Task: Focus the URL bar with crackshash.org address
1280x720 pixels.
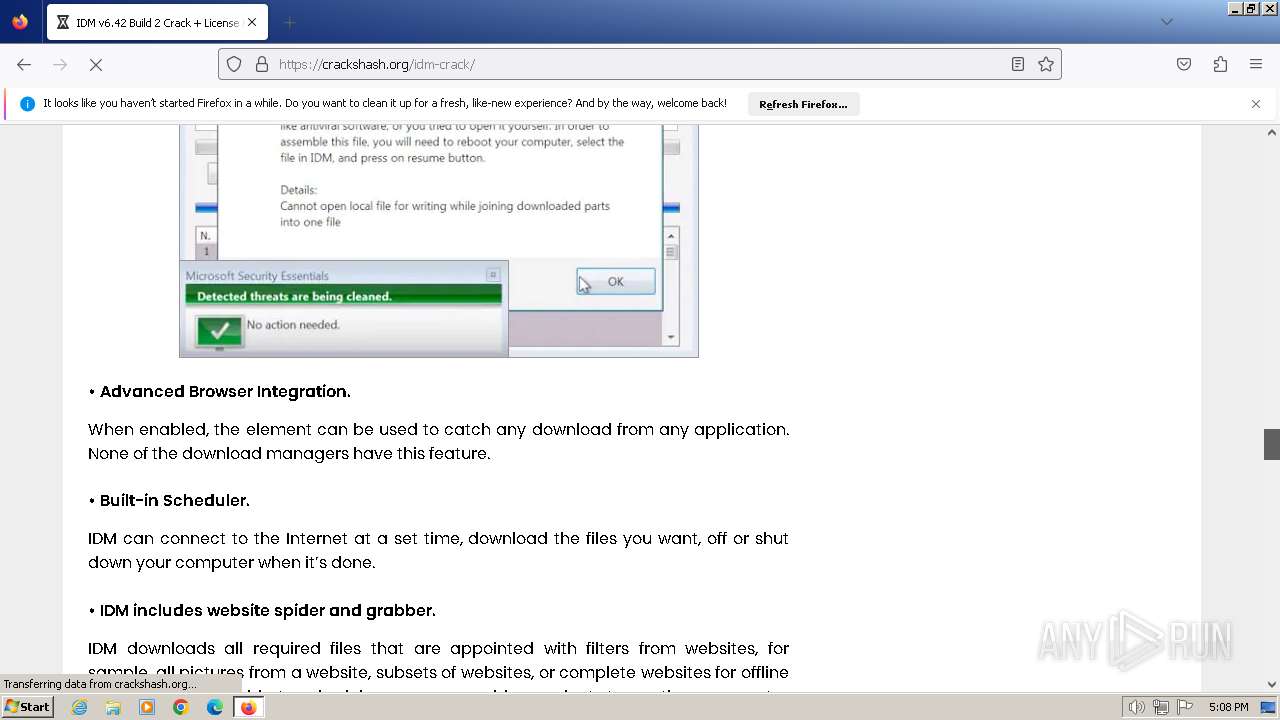Action: click(640, 64)
